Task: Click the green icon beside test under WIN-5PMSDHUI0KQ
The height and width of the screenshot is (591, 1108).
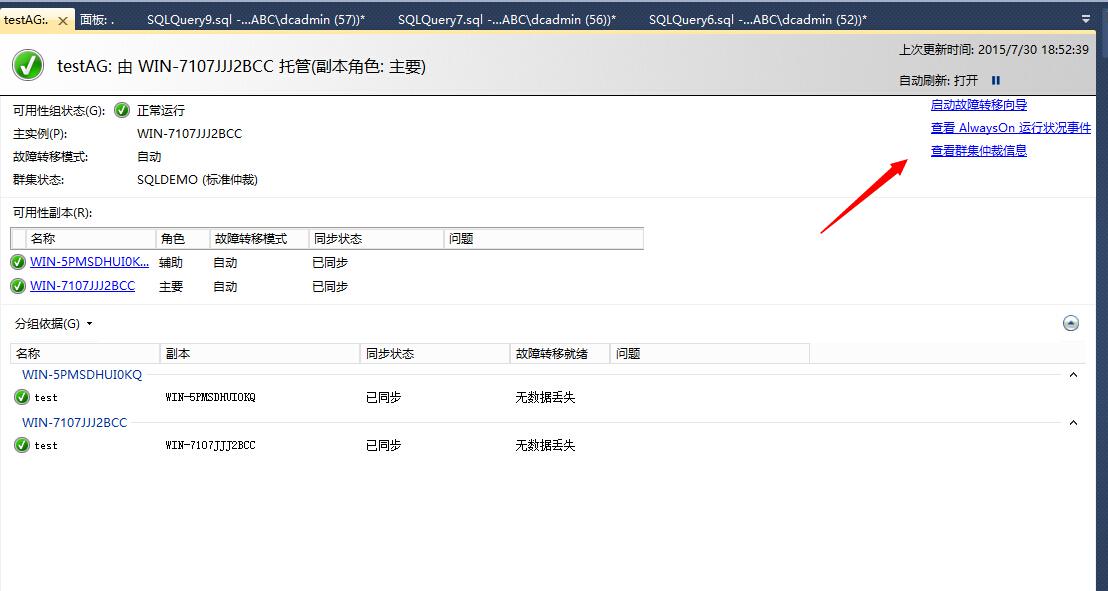Action: pyautogui.click(x=22, y=397)
